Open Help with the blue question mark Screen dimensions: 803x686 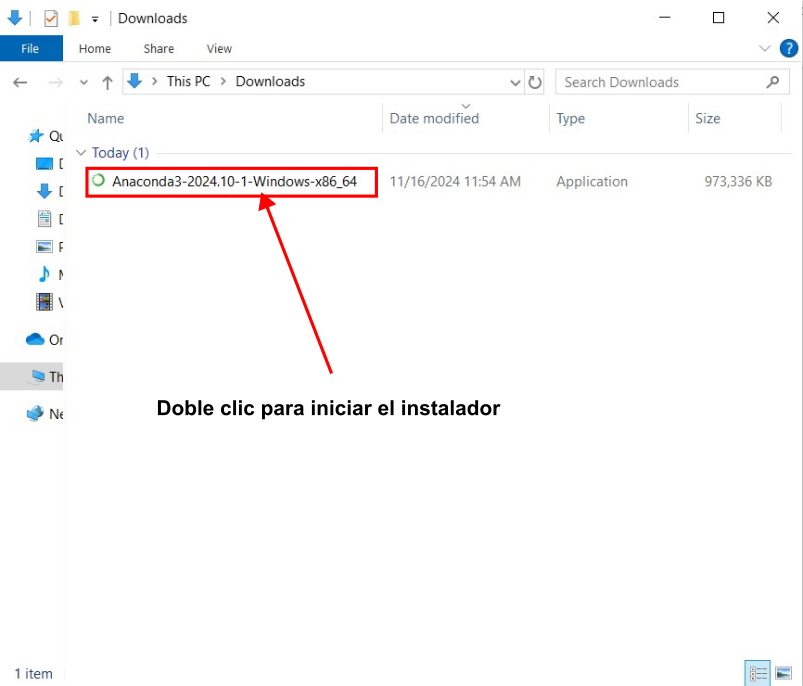click(x=789, y=49)
